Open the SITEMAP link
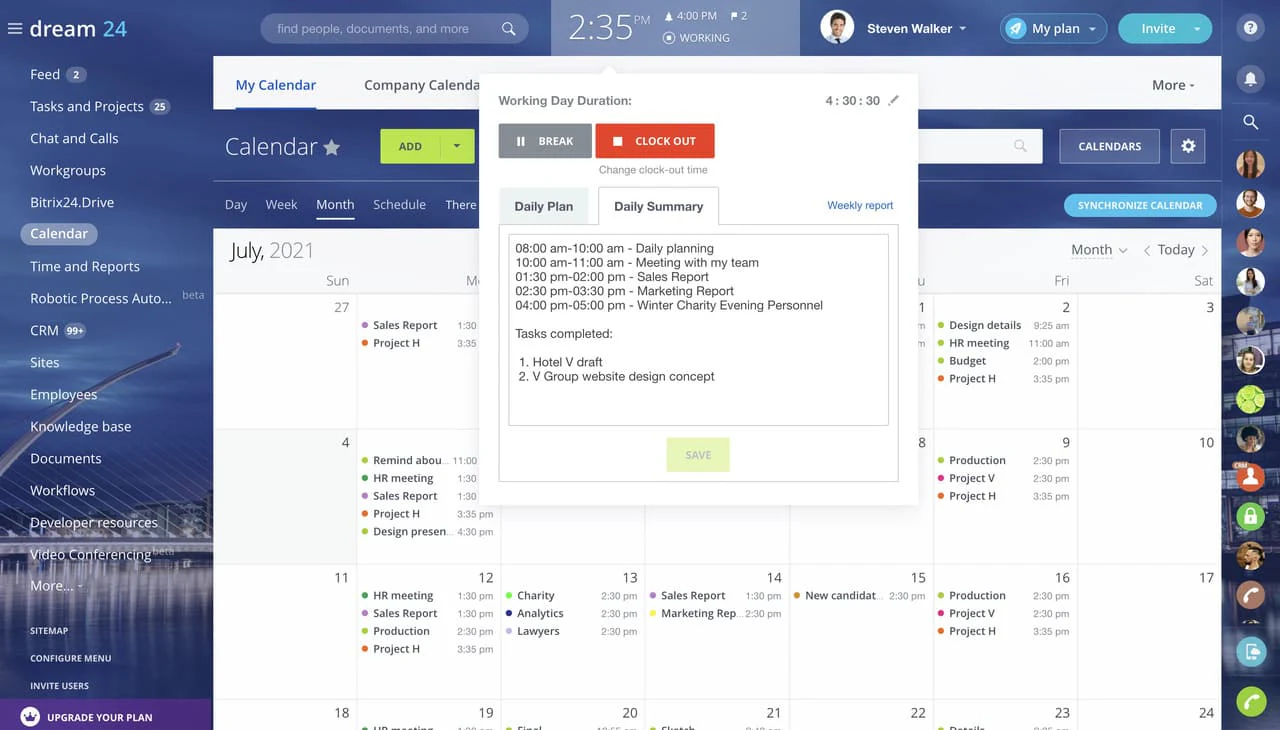Image resolution: width=1280 pixels, height=730 pixels. 49,631
